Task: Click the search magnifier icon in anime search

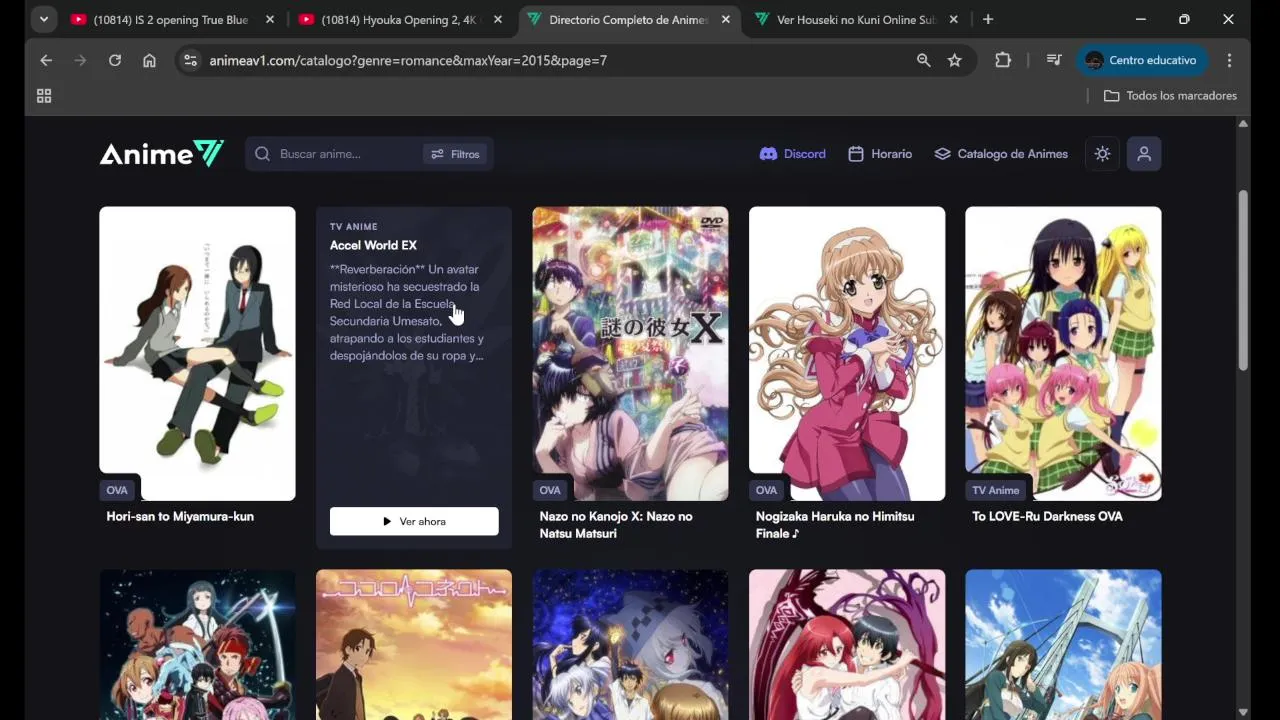Action: tap(262, 154)
